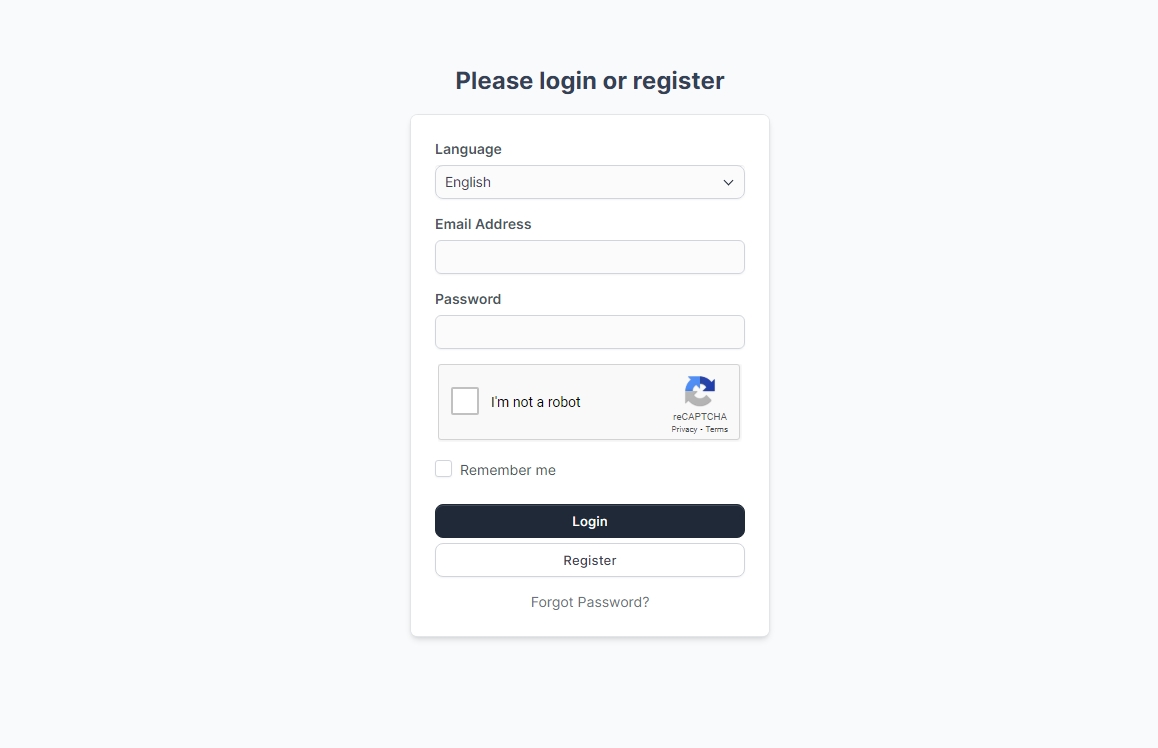Click the "Language" field label
The height and width of the screenshot is (748, 1158).
(468, 149)
